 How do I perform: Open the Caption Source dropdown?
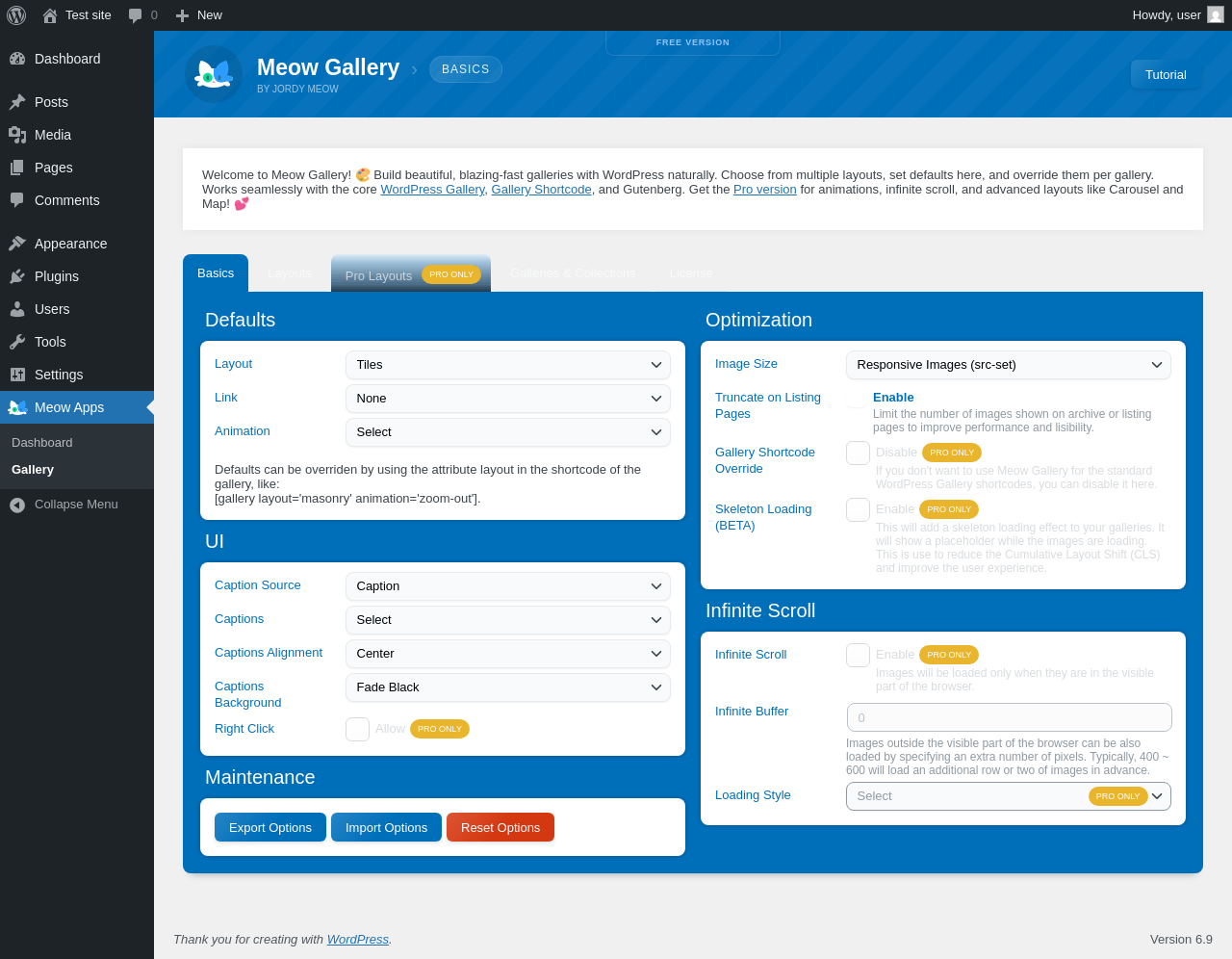508,586
